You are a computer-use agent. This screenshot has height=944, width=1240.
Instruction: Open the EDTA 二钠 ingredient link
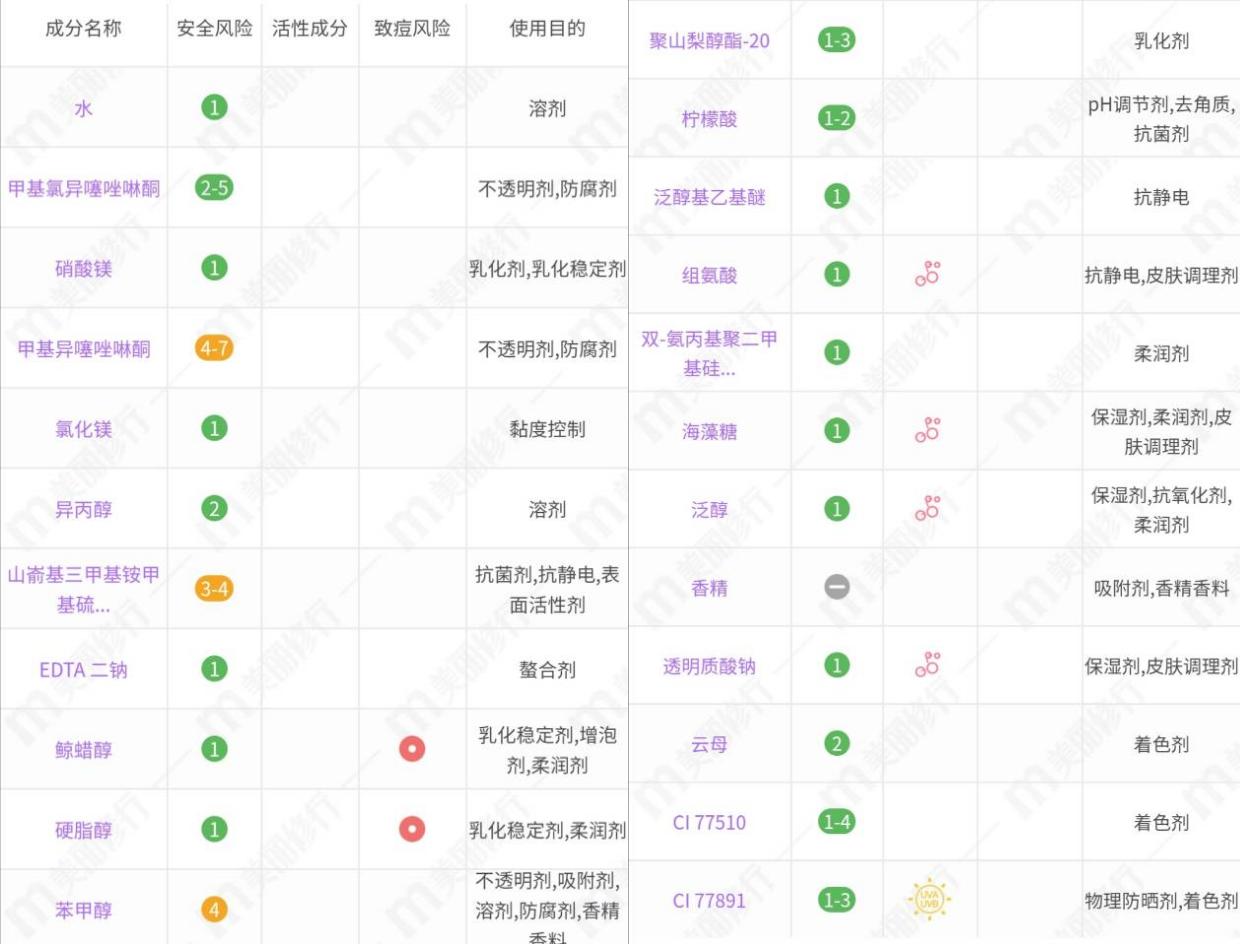pos(83,670)
